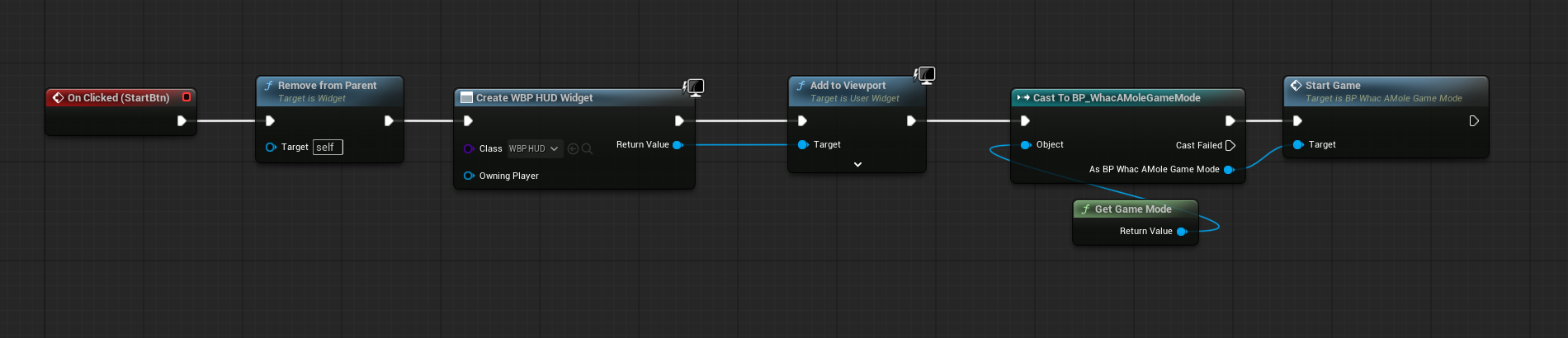Click 'Target is BP Whac AMole Game Mode' subtitle
1568x338 pixels.
click(x=1383, y=99)
